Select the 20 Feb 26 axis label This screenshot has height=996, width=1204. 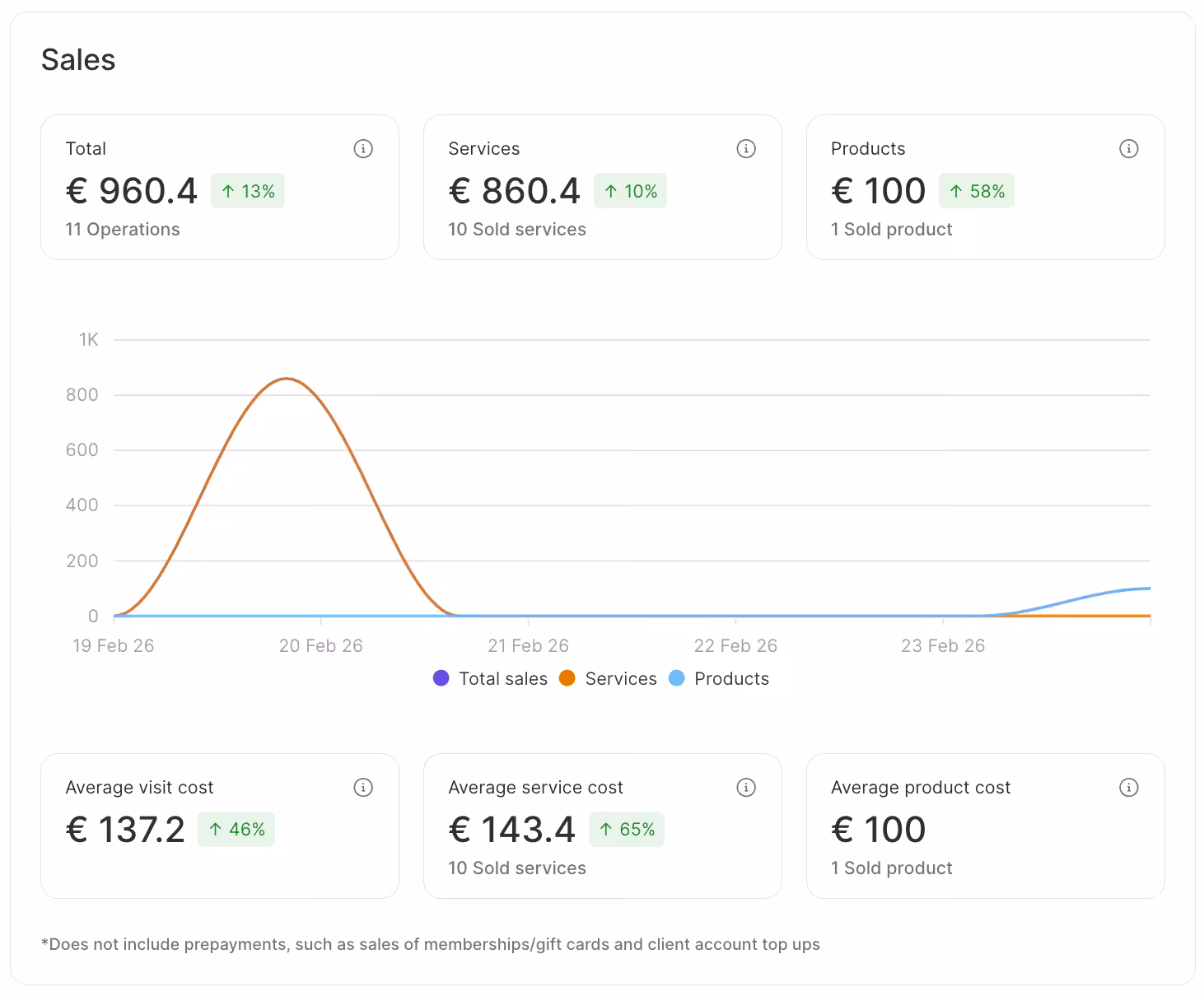point(320,646)
